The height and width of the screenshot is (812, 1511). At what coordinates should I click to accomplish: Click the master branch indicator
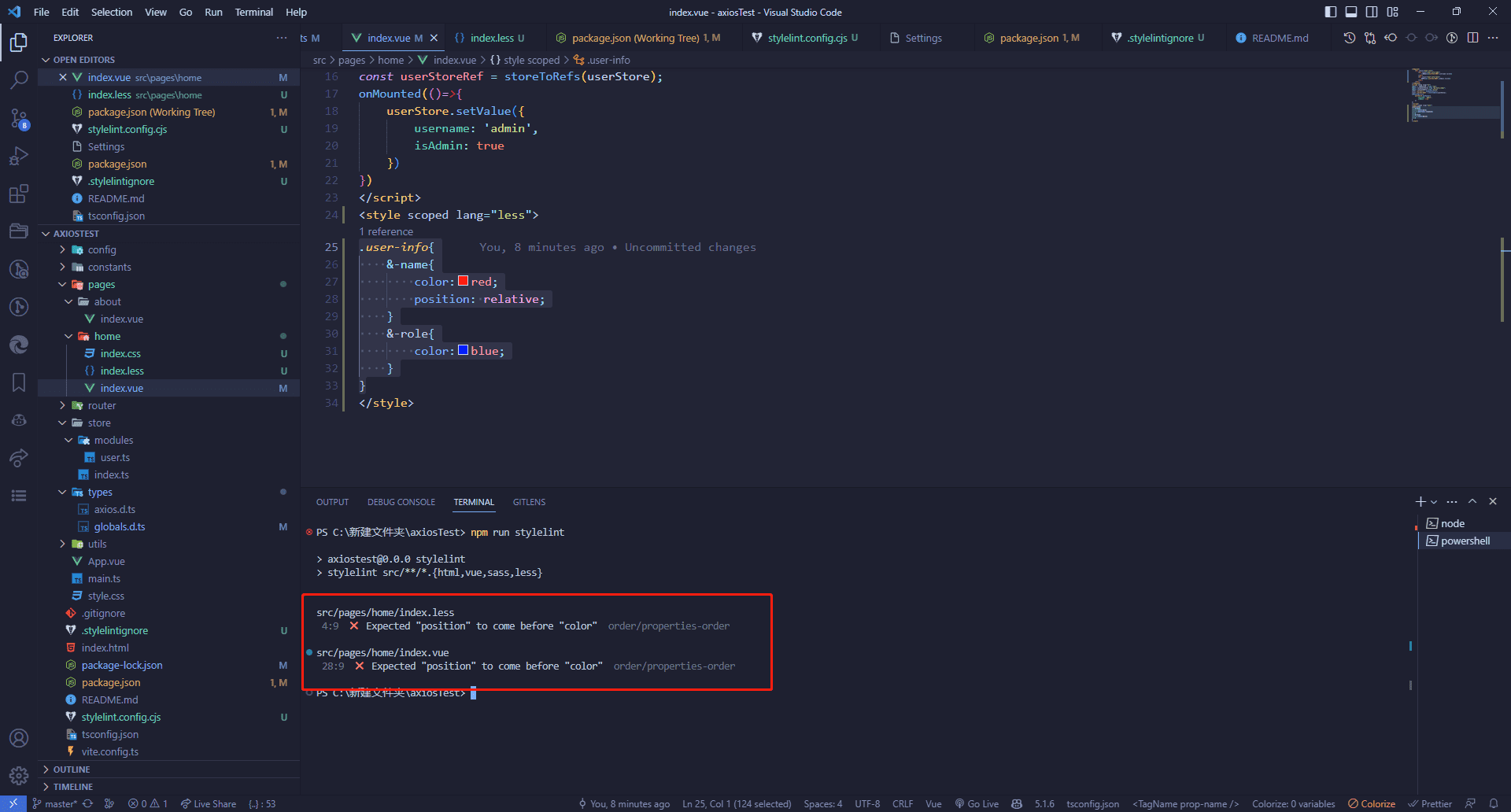[54, 803]
